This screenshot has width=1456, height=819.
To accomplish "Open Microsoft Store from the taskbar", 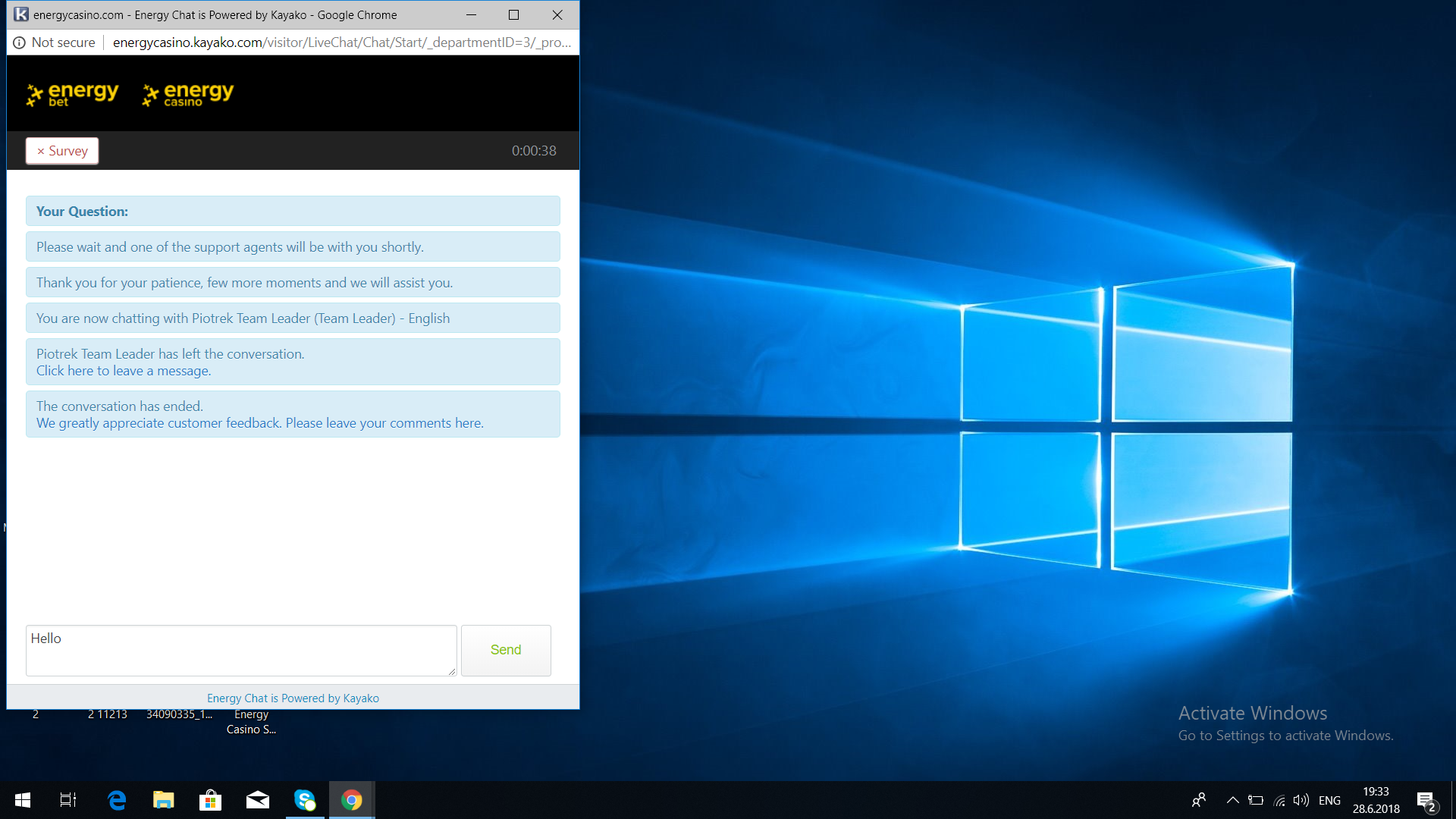I will (210, 800).
